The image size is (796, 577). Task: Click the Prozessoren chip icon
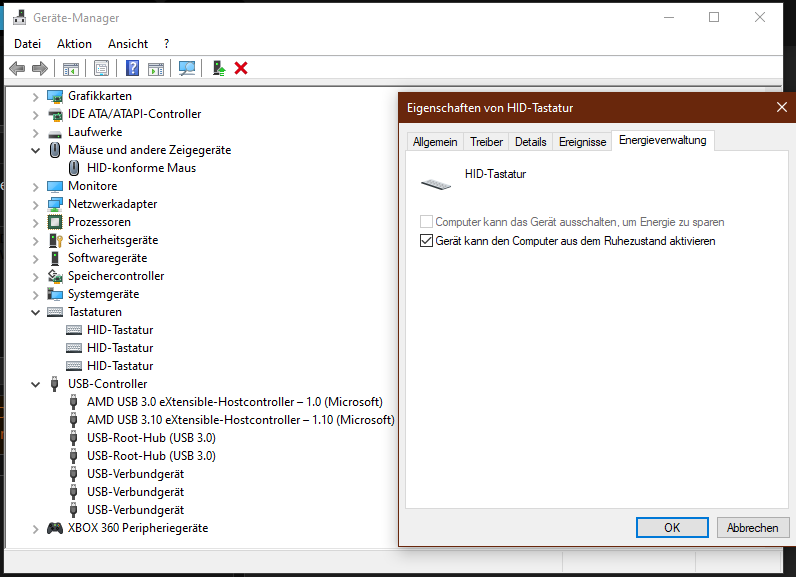(x=55, y=222)
